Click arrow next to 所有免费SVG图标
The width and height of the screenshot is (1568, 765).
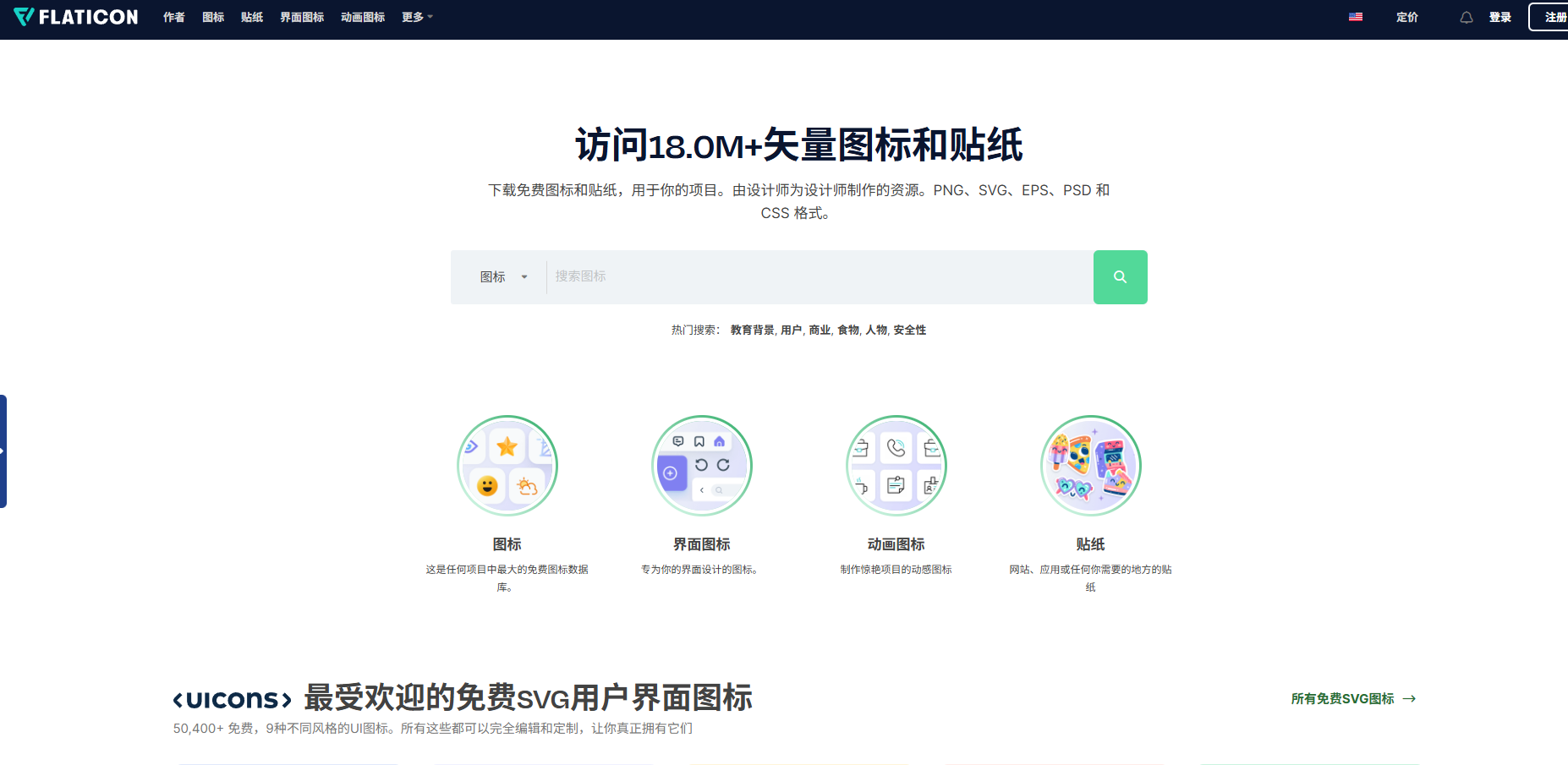click(1409, 698)
